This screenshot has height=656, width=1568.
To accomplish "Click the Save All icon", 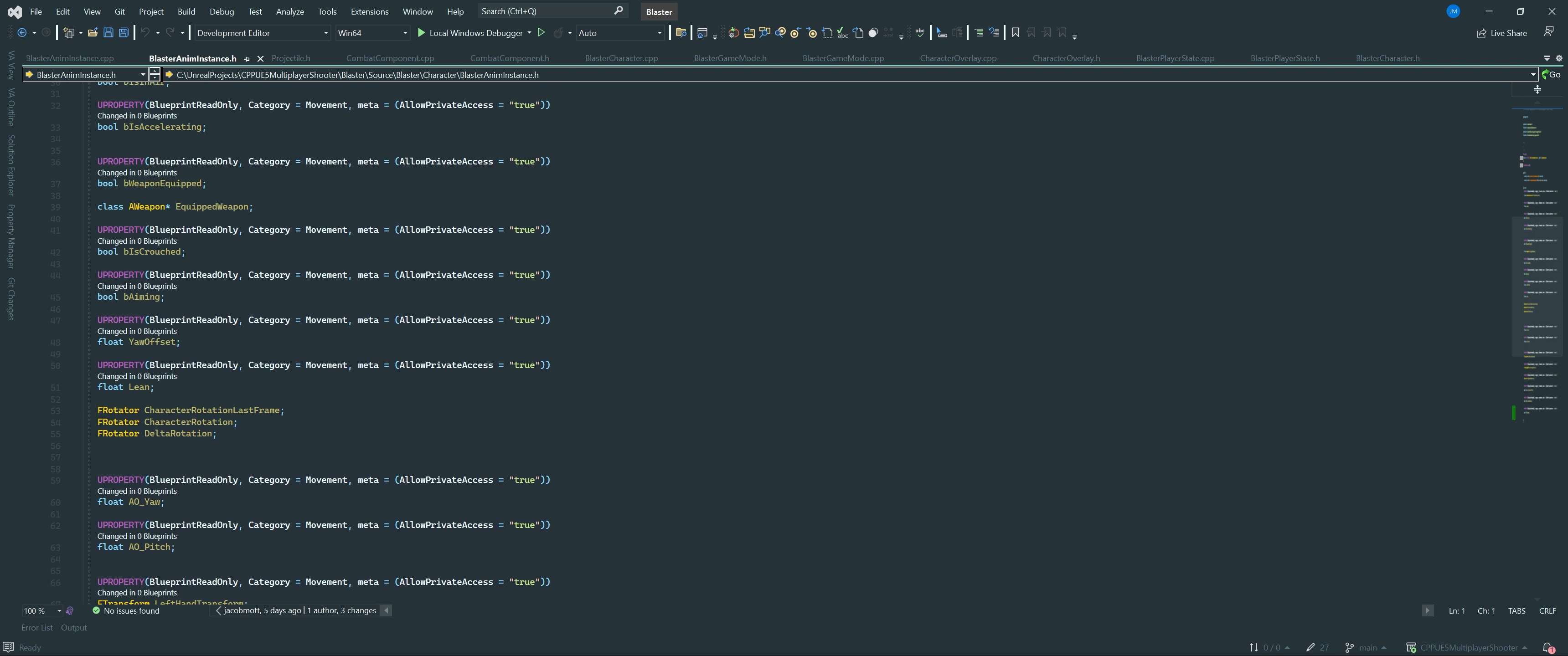I will click(x=124, y=33).
